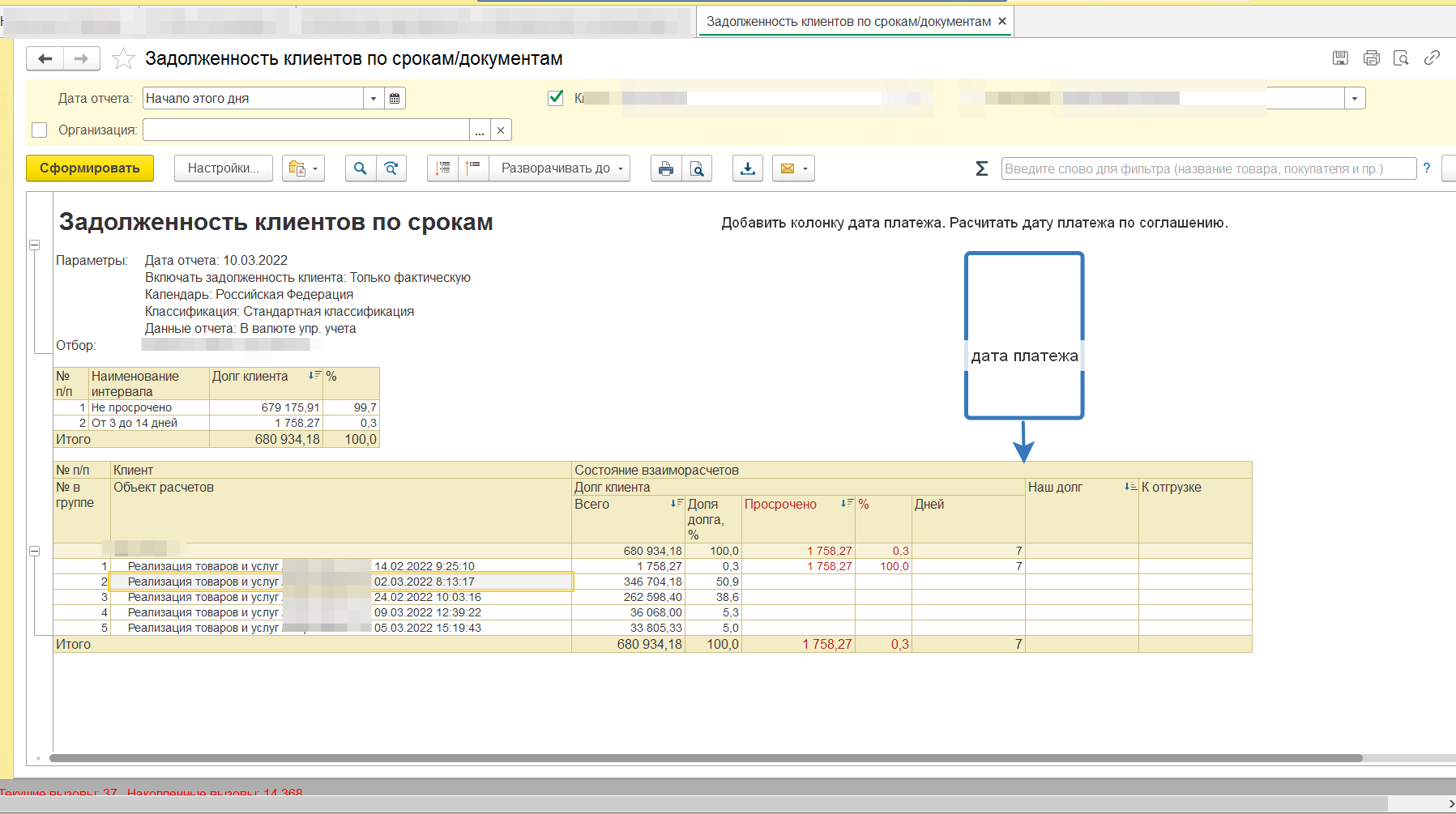This screenshot has height=814, width=1456.
Task: Collapse the client group rows in the table
Action: [x=35, y=551]
